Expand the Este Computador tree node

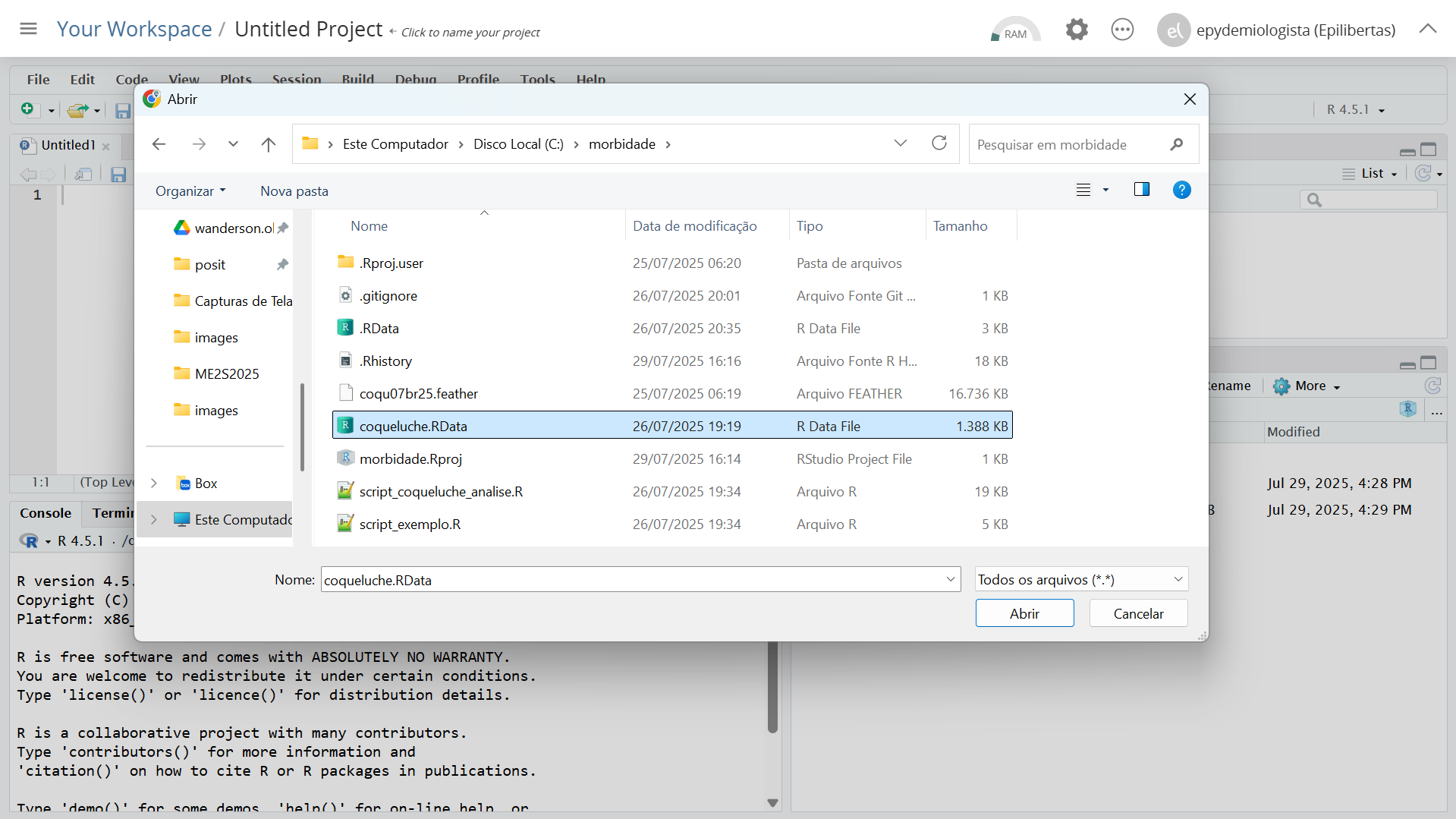tap(154, 519)
